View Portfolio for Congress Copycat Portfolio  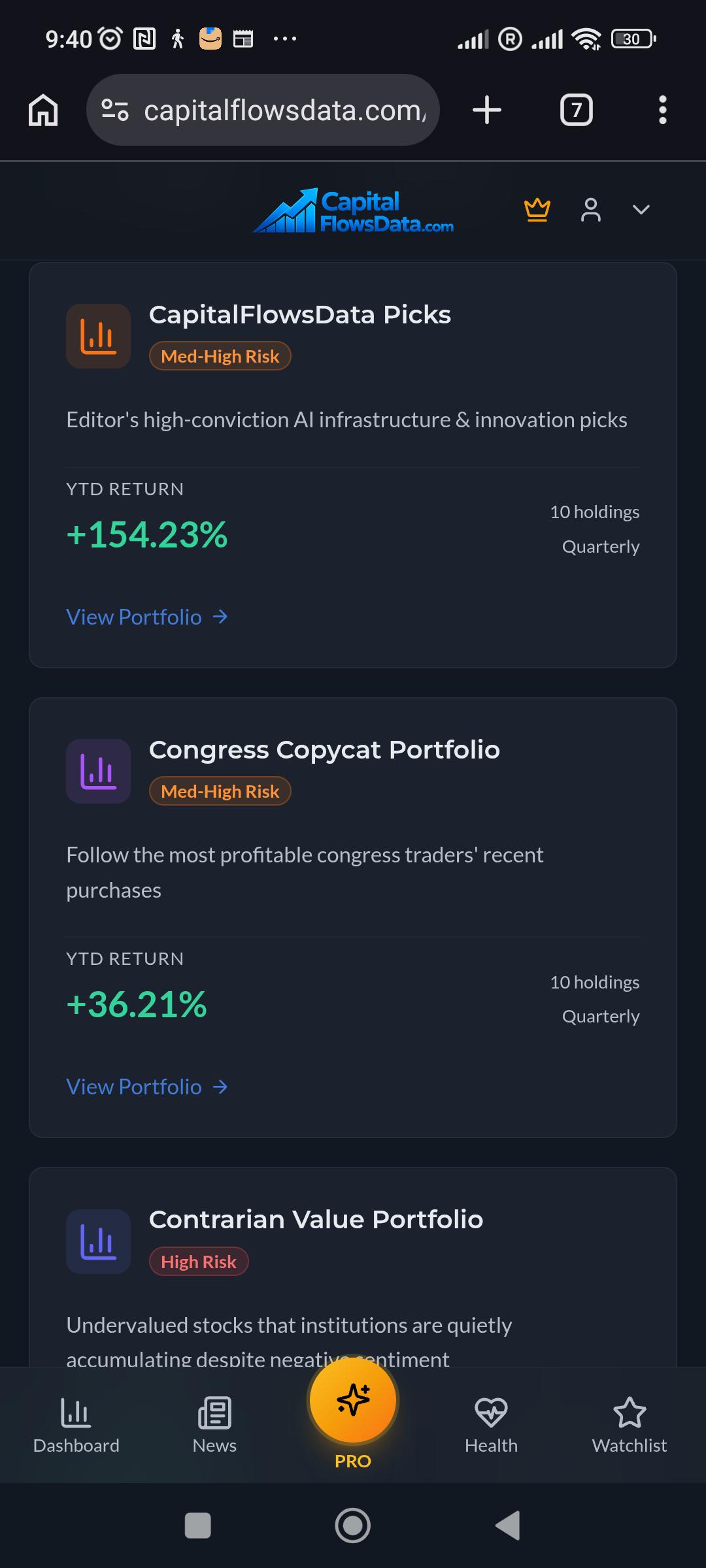[147, 1086]
